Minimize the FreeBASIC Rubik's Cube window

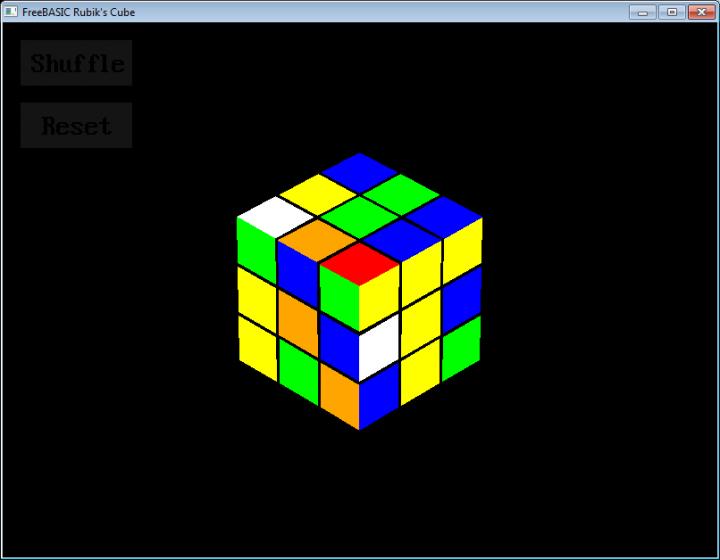(x=642, y=12)
